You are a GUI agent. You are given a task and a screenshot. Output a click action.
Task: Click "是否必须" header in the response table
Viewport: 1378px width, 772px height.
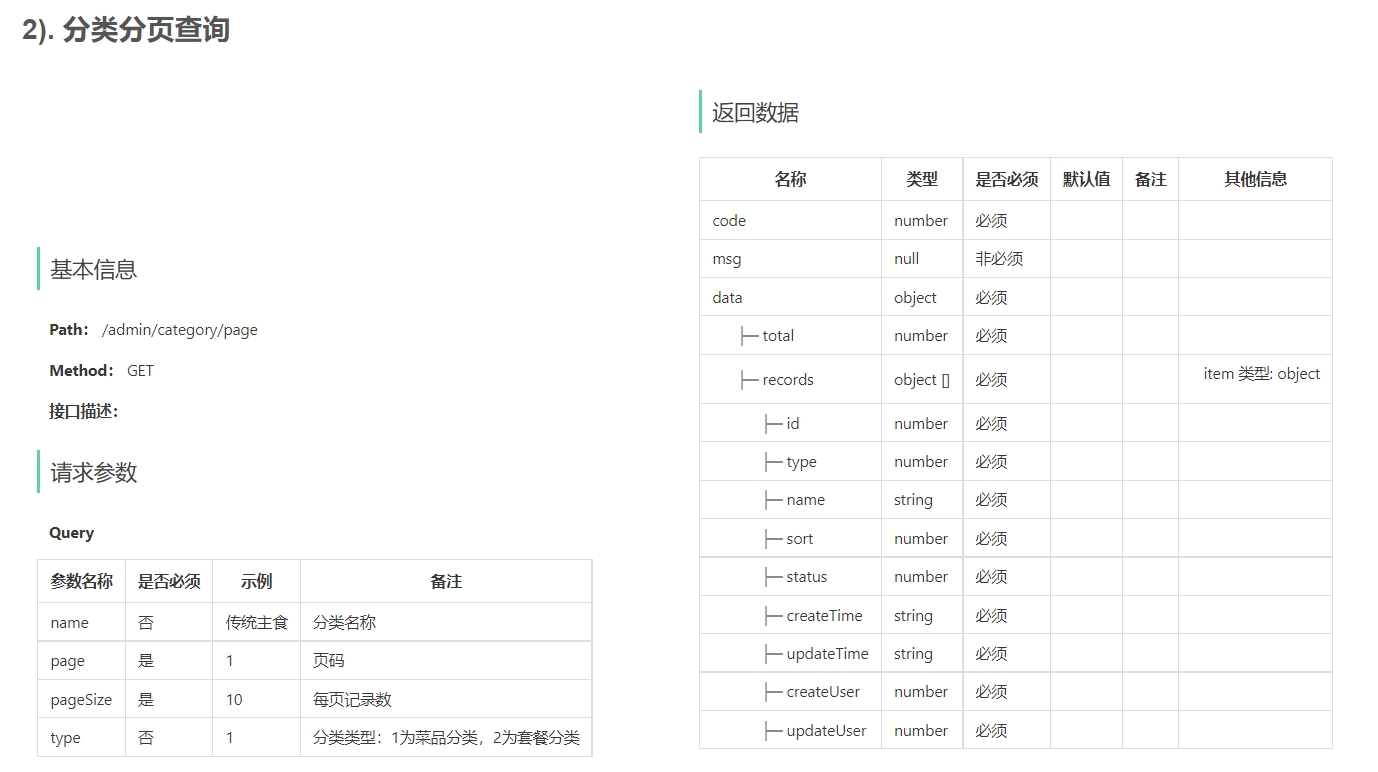(1007, 179)
